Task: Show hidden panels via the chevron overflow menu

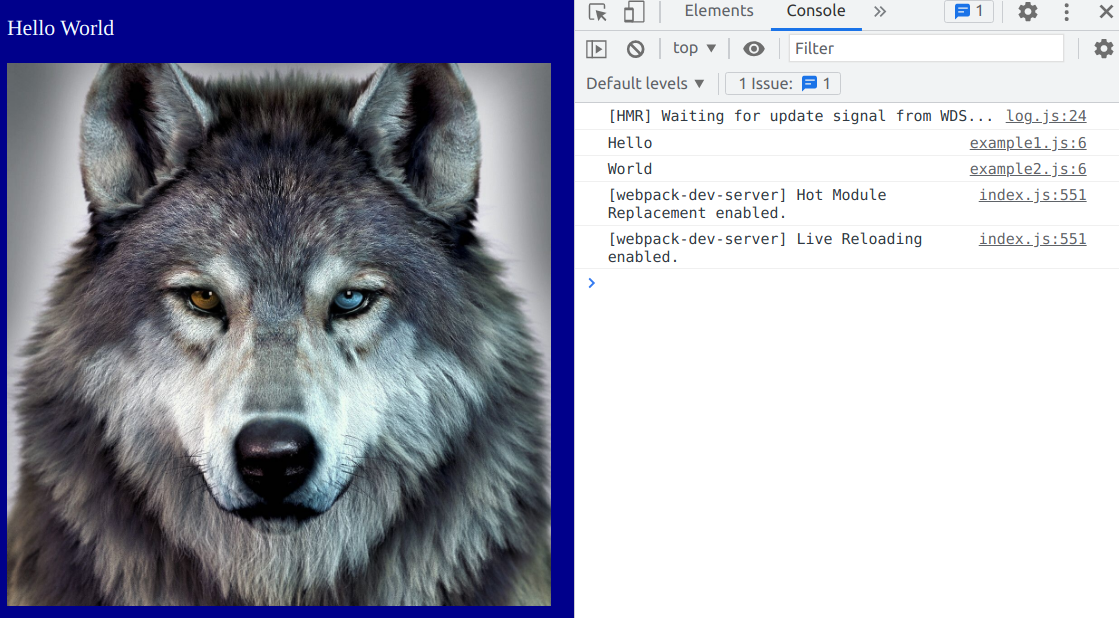Action: point(879,11)
